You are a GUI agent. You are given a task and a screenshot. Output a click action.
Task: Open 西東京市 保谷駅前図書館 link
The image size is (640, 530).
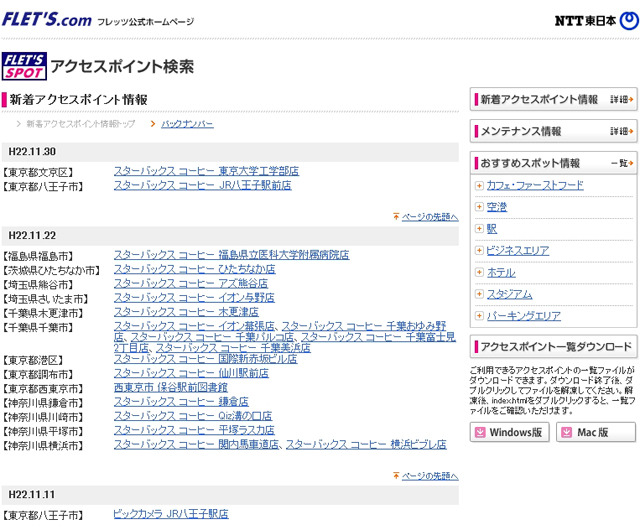[171, 387]
